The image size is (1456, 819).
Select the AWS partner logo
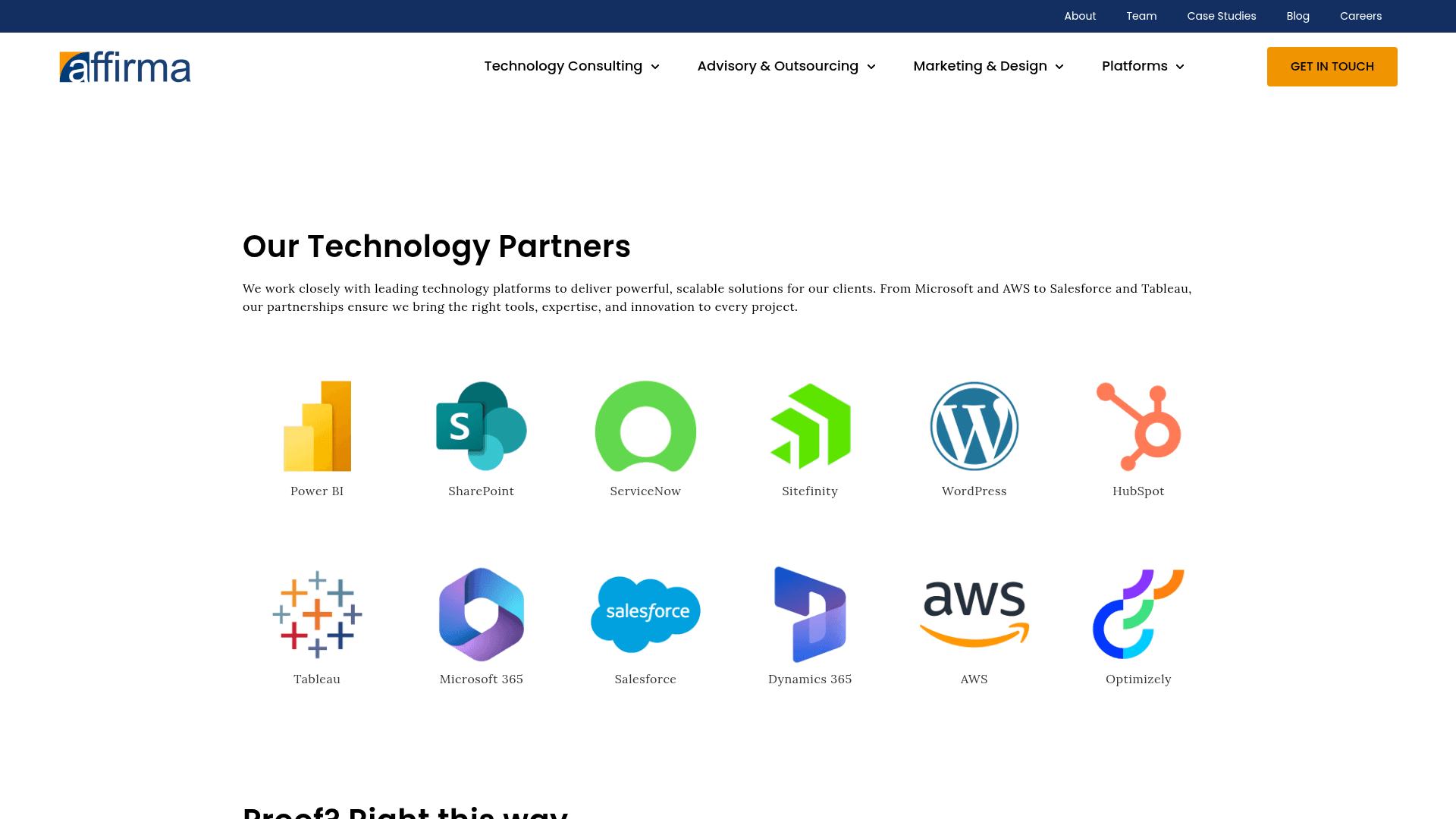[974, 614]
